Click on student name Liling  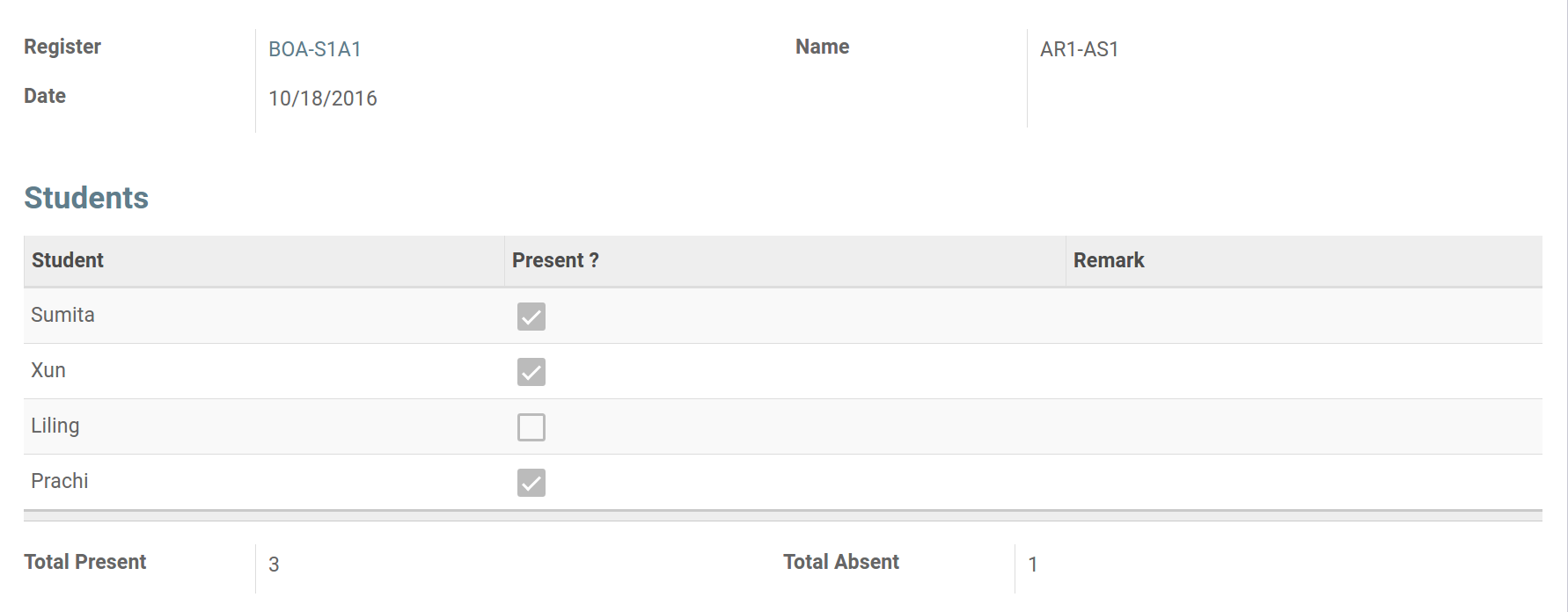coord(55,426)
